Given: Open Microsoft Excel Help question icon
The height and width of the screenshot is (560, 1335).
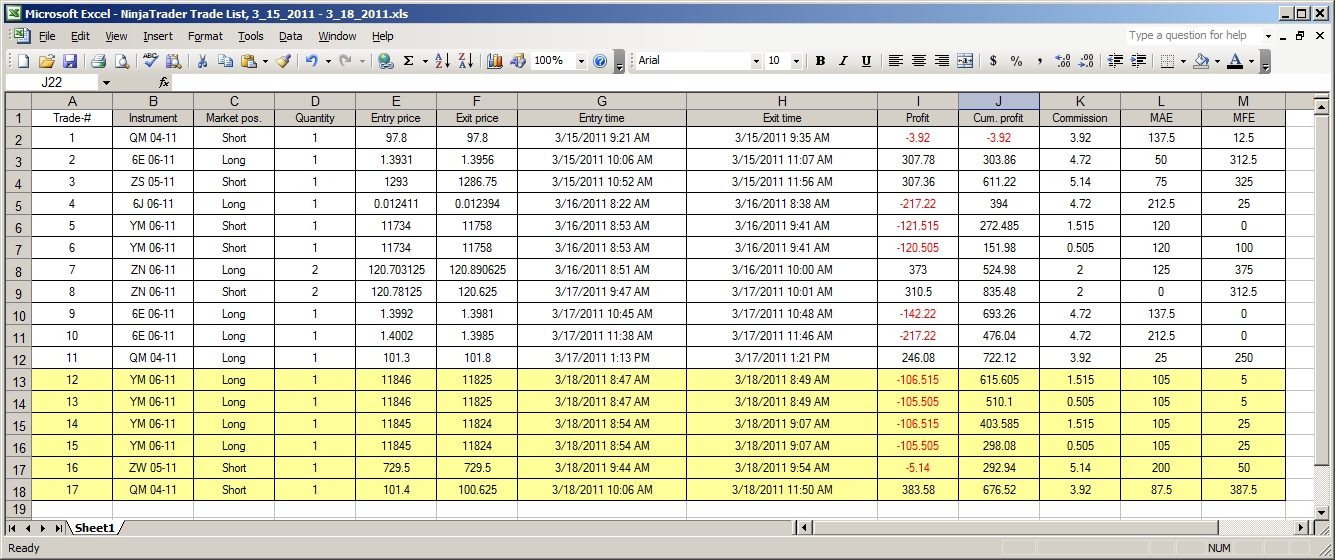Looking at the screenshot, I should click(x=600, y=61).
